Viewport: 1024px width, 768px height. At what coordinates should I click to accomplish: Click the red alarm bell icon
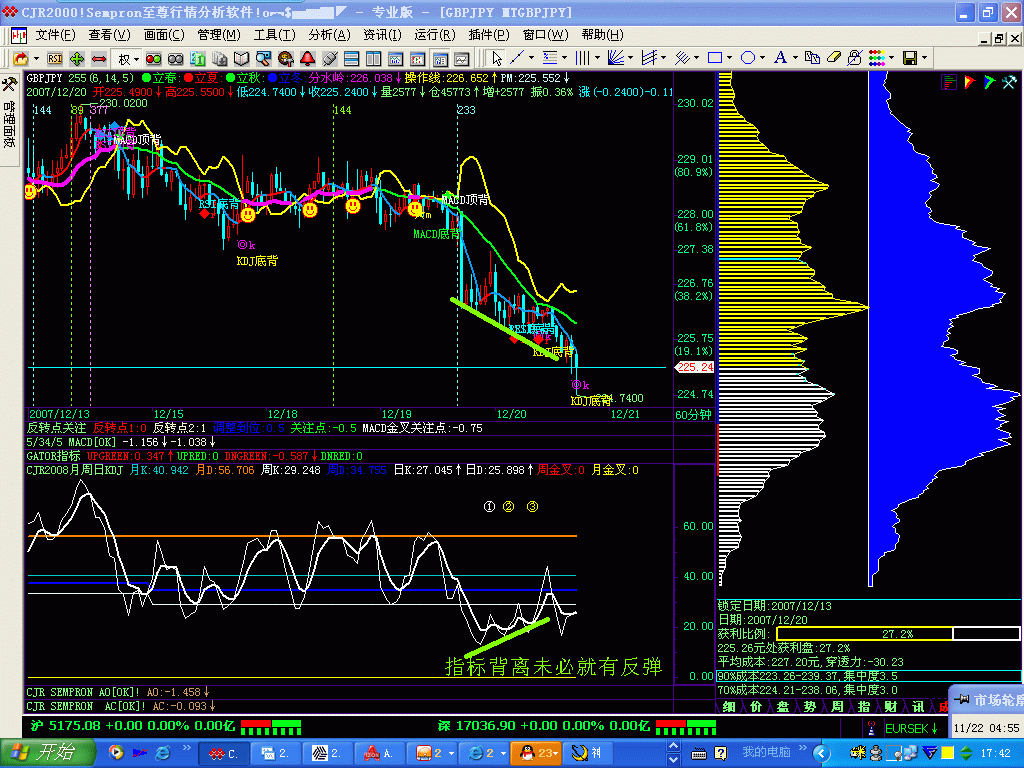[308, 58]
